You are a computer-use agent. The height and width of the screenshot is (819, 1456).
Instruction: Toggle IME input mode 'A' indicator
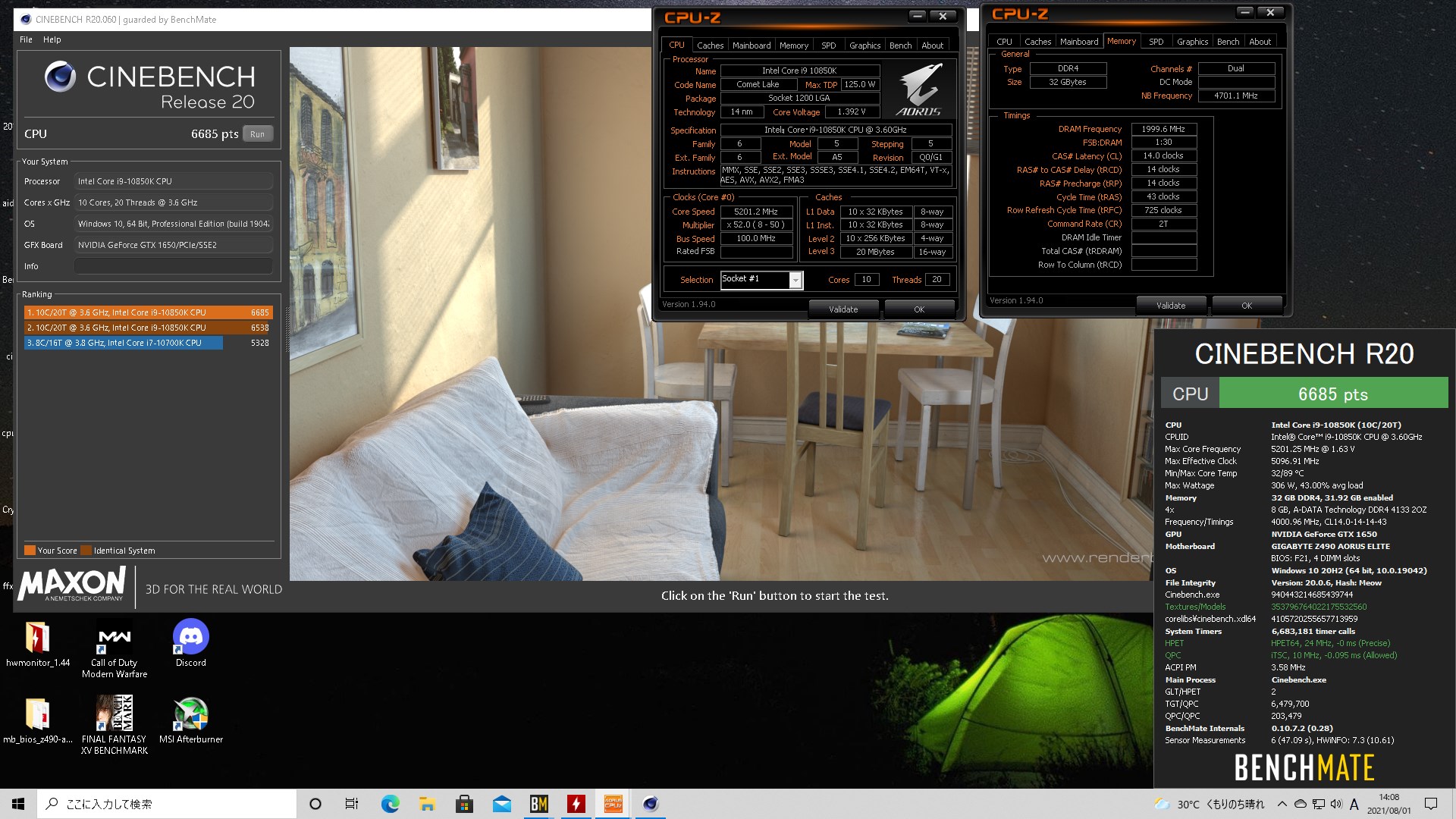coord(1354,805)
